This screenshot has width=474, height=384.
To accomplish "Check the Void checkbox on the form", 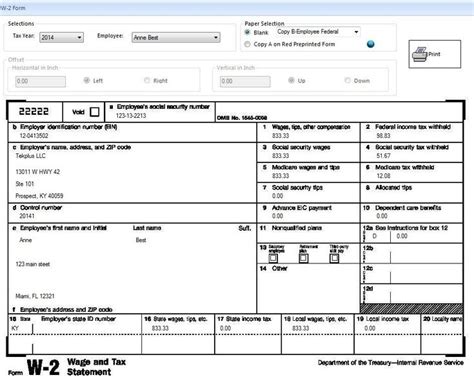I will (95, 112).
